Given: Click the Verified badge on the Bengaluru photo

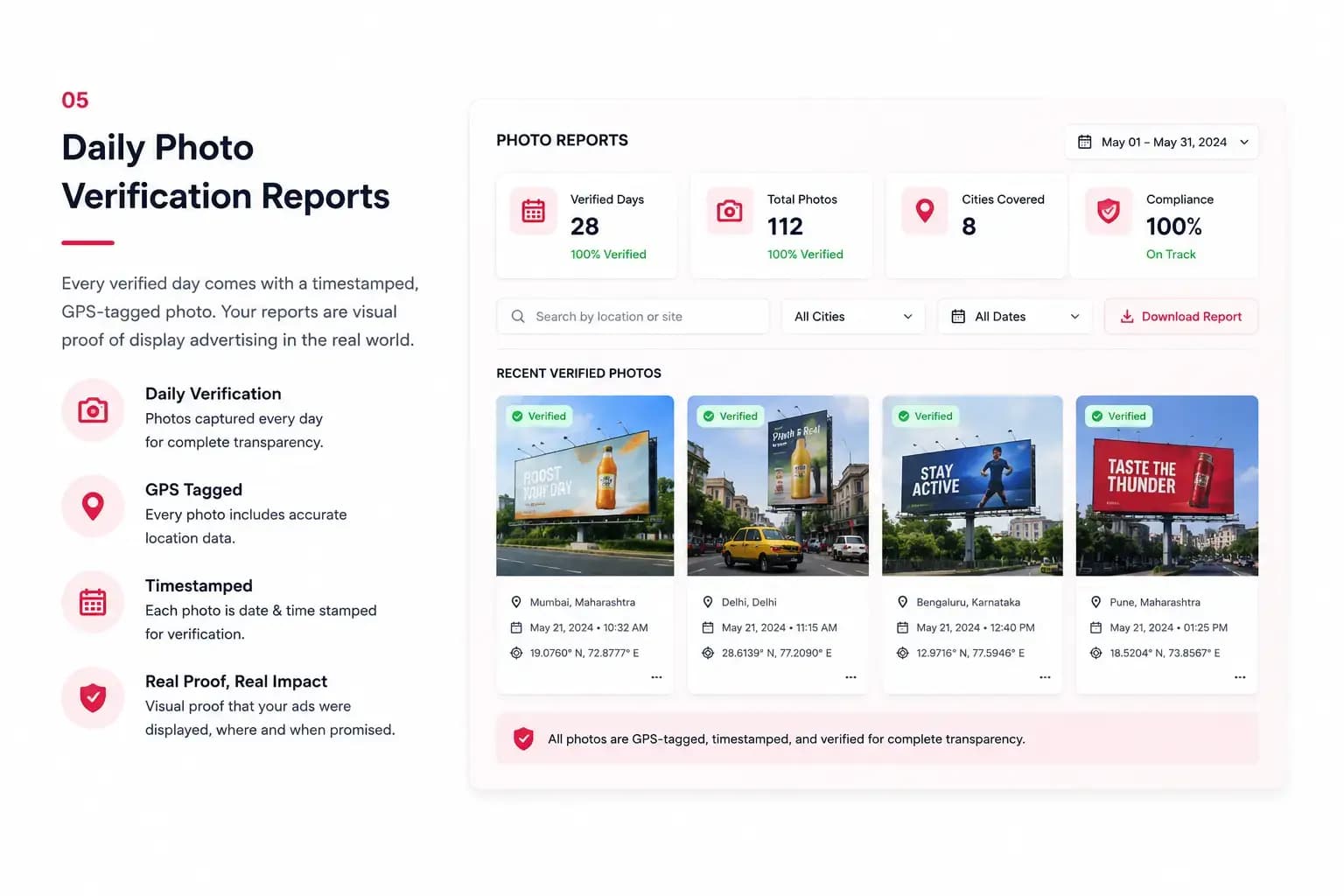Looking at the screenshot, I should click(x=926, y=416).
